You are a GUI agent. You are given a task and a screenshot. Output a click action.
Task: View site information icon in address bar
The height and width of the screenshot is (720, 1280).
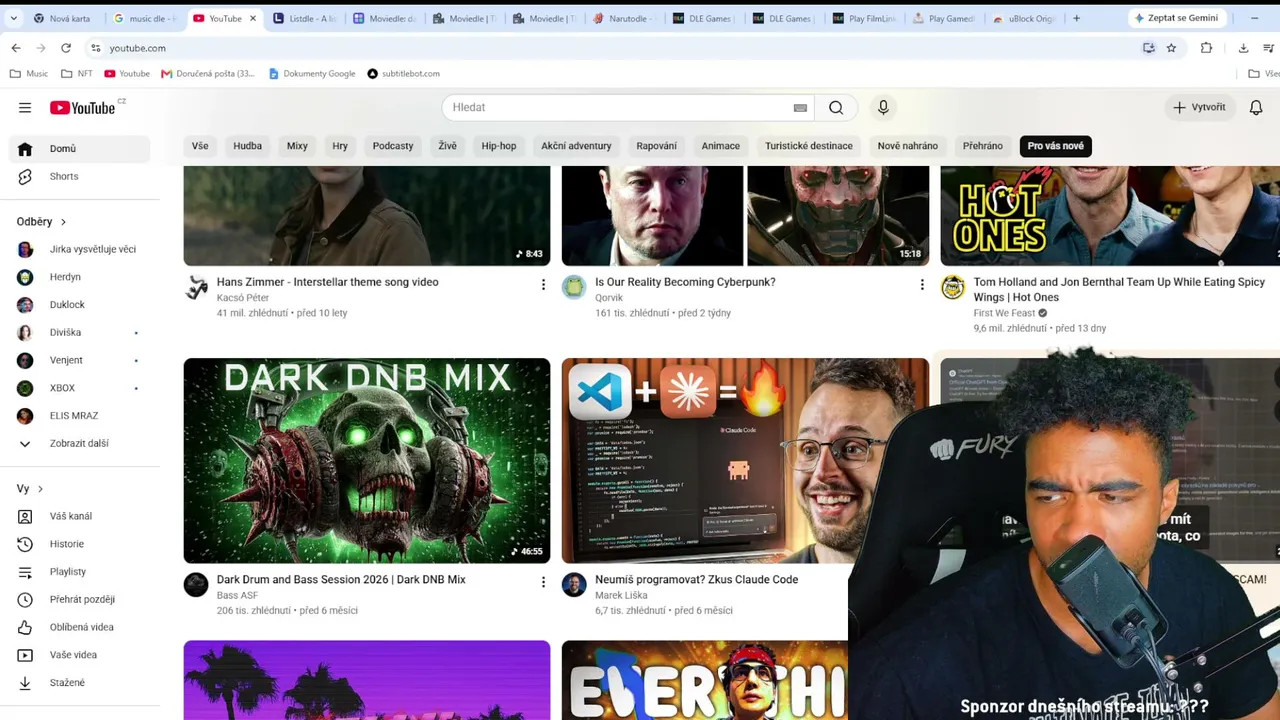[x=95, y=48]
